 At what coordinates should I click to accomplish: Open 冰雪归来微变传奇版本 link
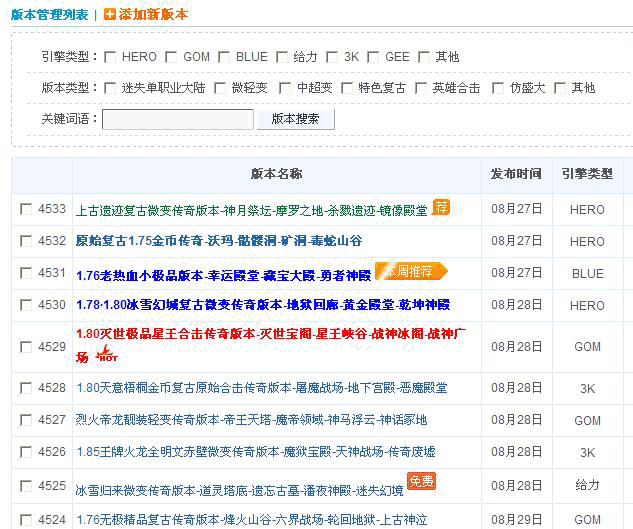coord(239,491)
